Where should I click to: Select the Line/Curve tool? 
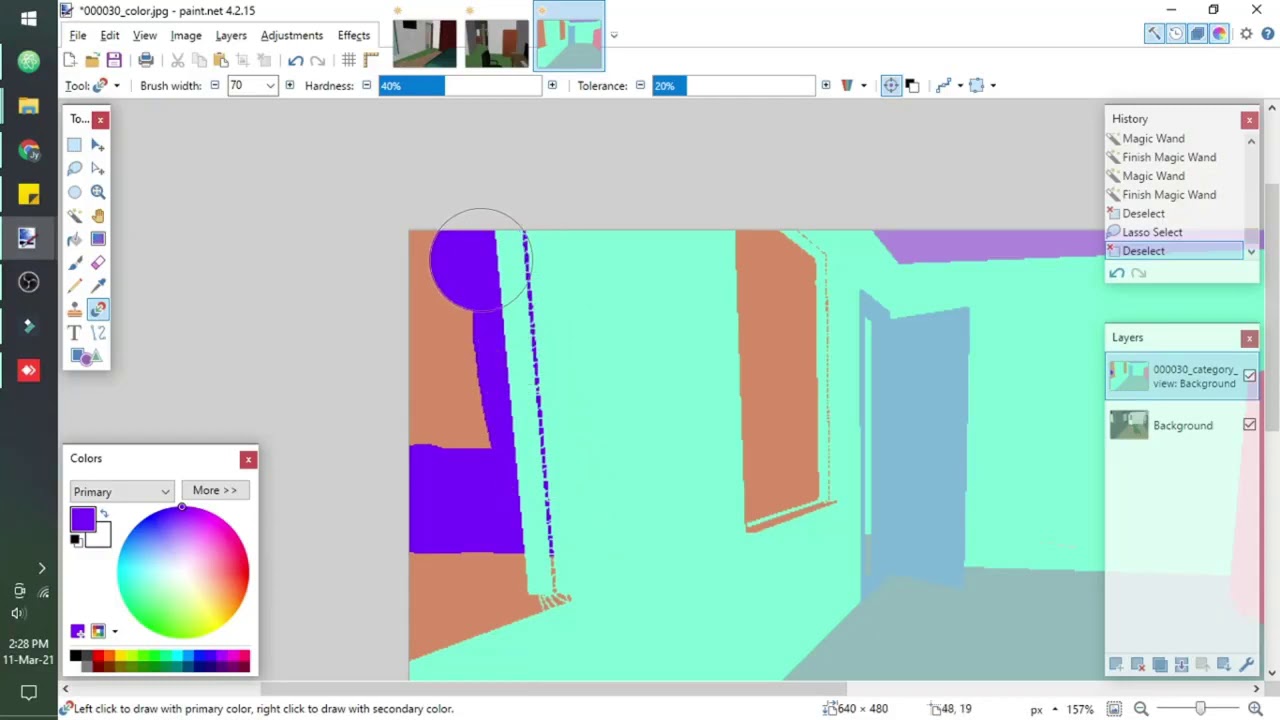pos(98,333)
